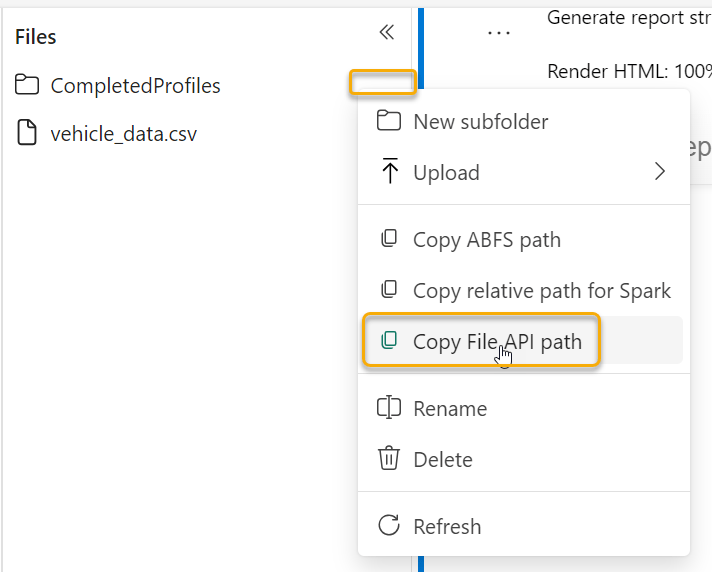This screenshot has width=712, height=572.
Task: Click the highlighted more options box beside CompletedProfiles
Action: (382, 82)
